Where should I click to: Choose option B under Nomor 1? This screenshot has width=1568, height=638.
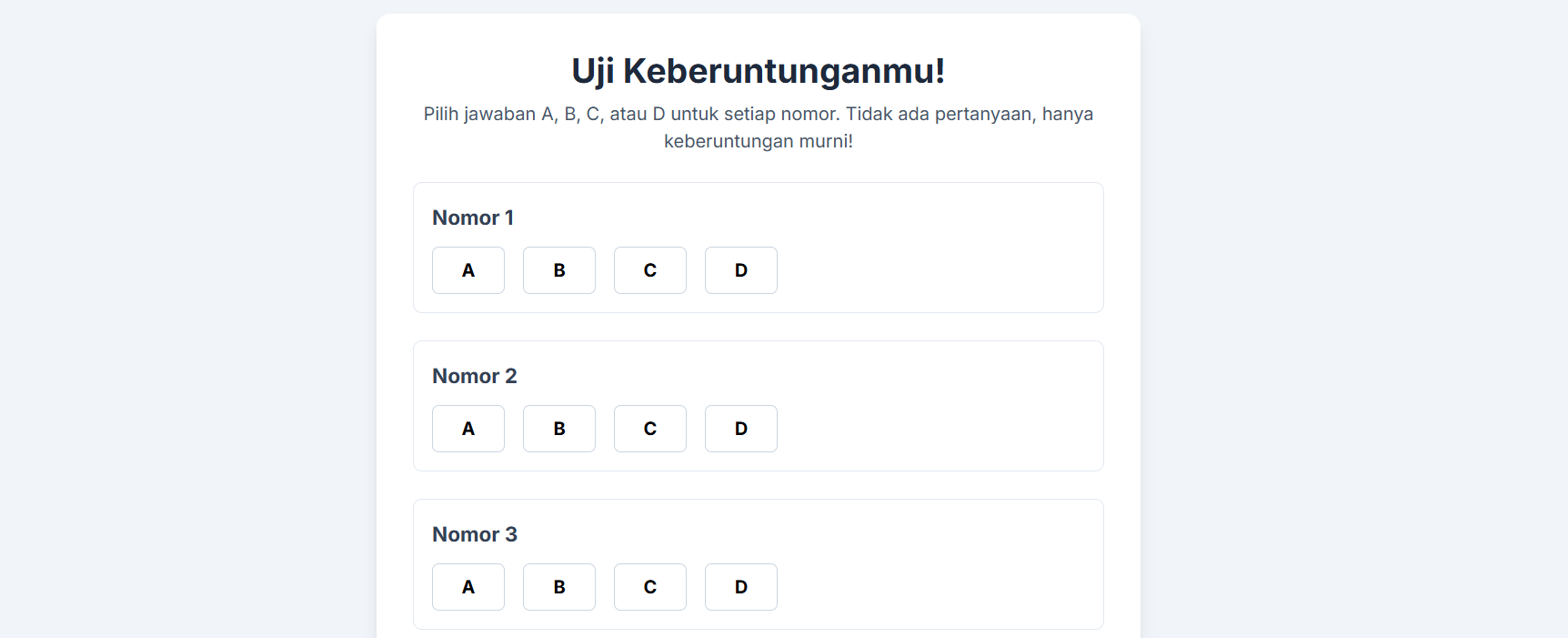(x=559, y=270)
